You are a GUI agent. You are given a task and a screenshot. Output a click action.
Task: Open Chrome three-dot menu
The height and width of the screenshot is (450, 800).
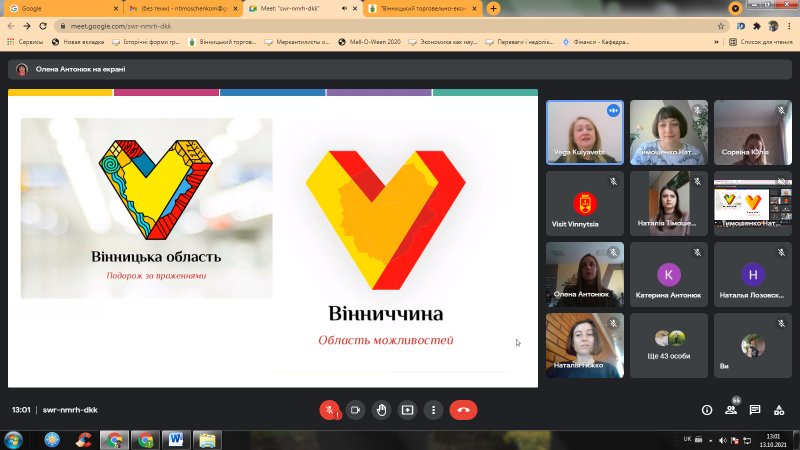pyautogui.click(x=789, y=26)
